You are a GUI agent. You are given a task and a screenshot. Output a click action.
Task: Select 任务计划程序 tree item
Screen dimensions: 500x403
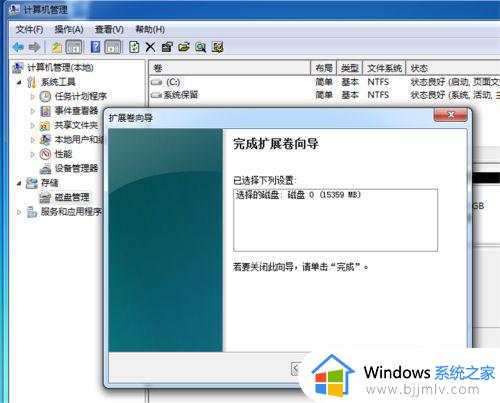81,96
